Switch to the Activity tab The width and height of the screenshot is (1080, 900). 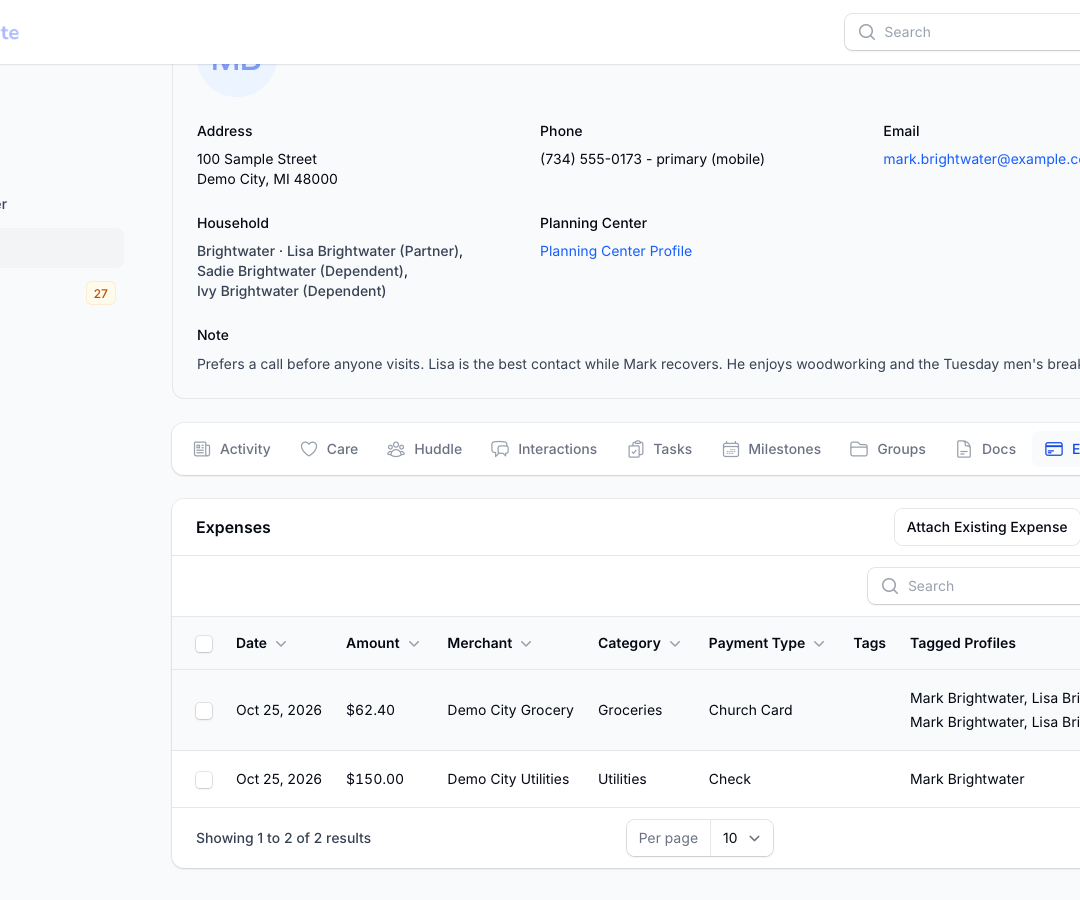point(232,449)
